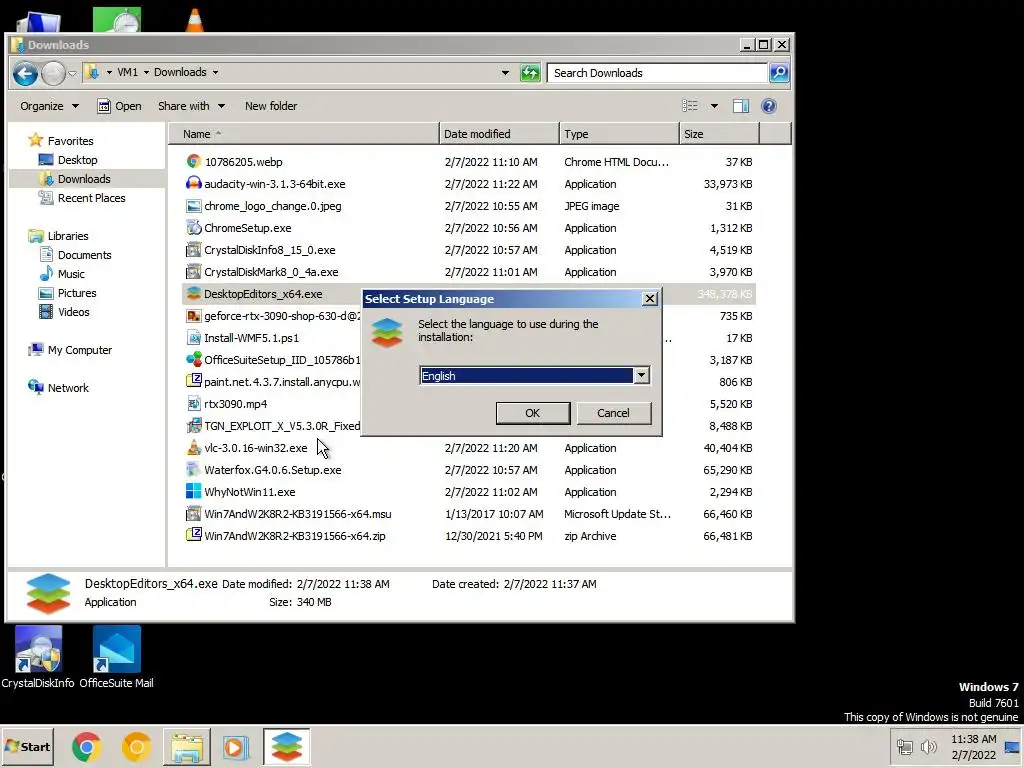
Task: Select the geforce-rtx-3090 image file icon
Action: [193, 316]
